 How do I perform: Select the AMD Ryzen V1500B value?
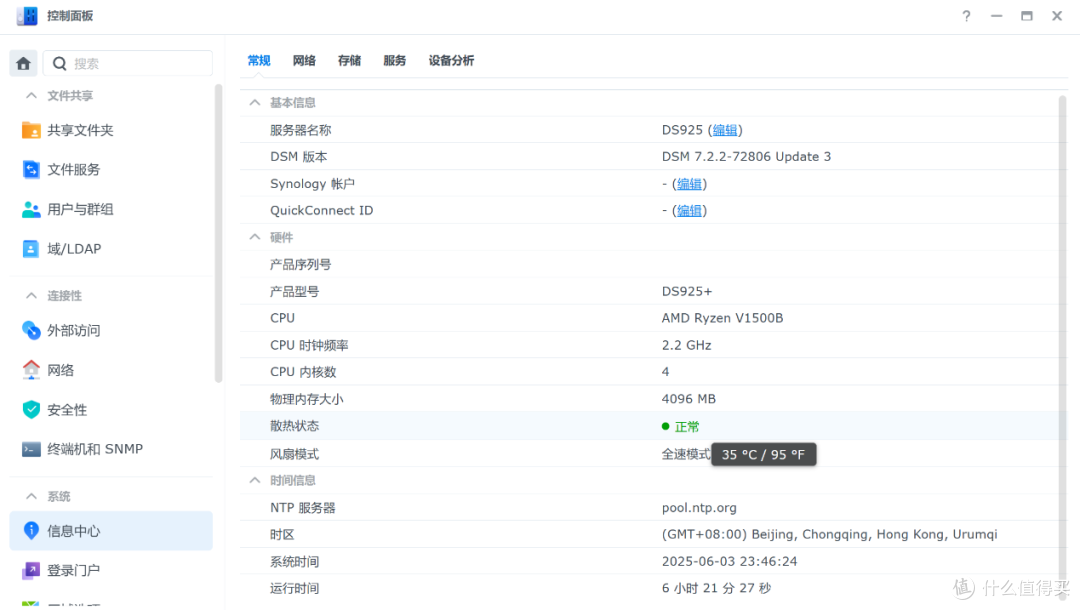pos(722,318)
